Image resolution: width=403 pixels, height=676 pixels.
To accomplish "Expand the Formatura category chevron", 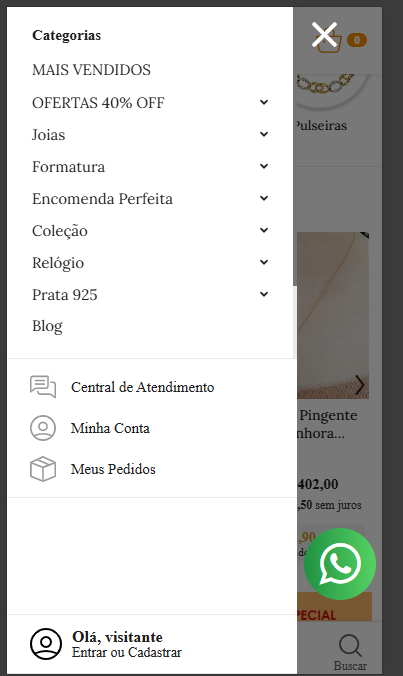I will click(264, 166).
